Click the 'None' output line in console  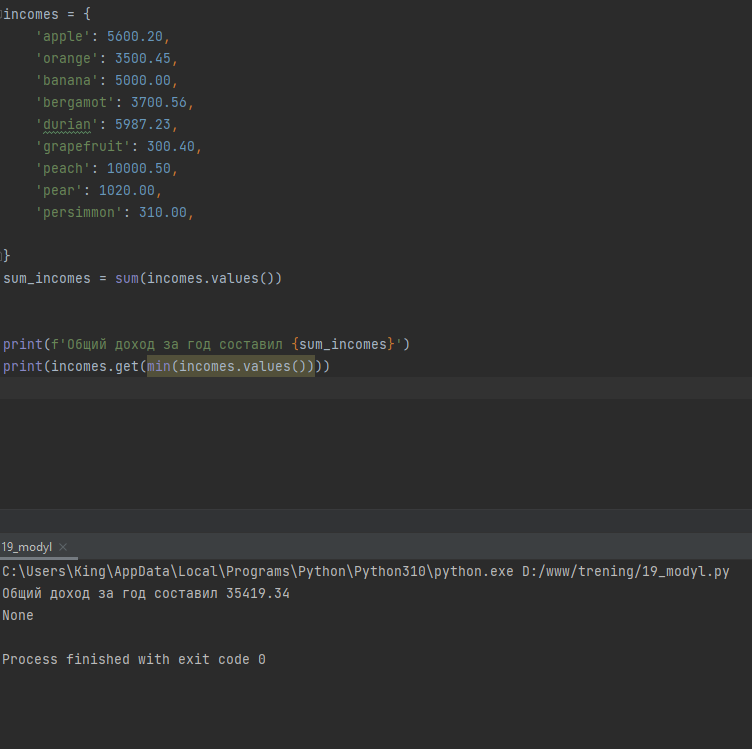tap(18, 615)
